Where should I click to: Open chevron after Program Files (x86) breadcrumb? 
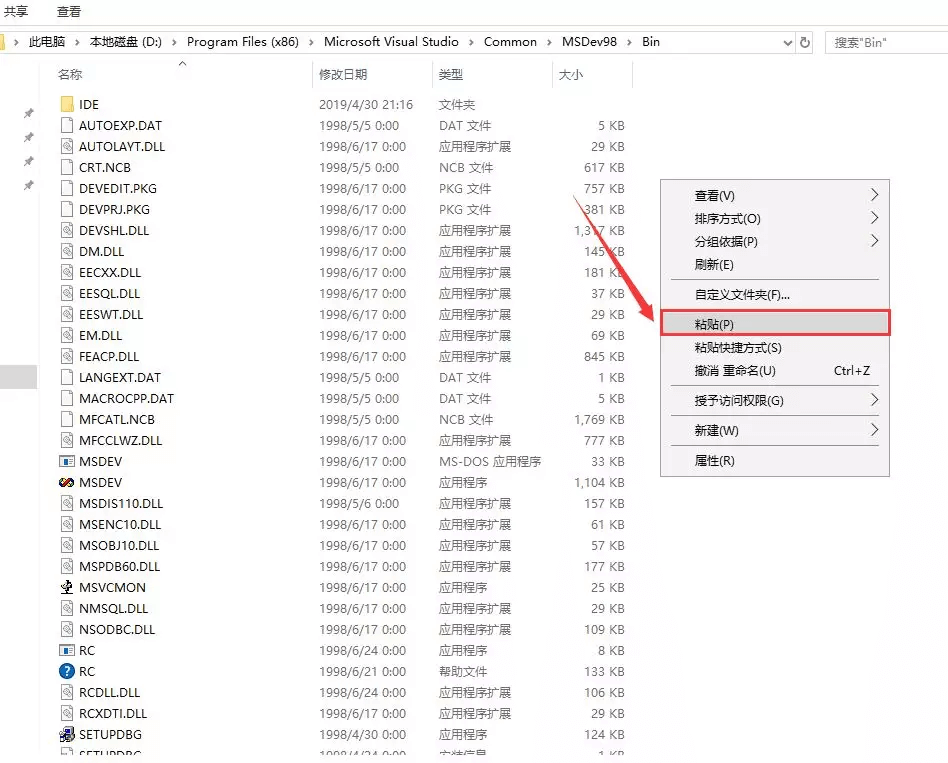tap(311, 42)
